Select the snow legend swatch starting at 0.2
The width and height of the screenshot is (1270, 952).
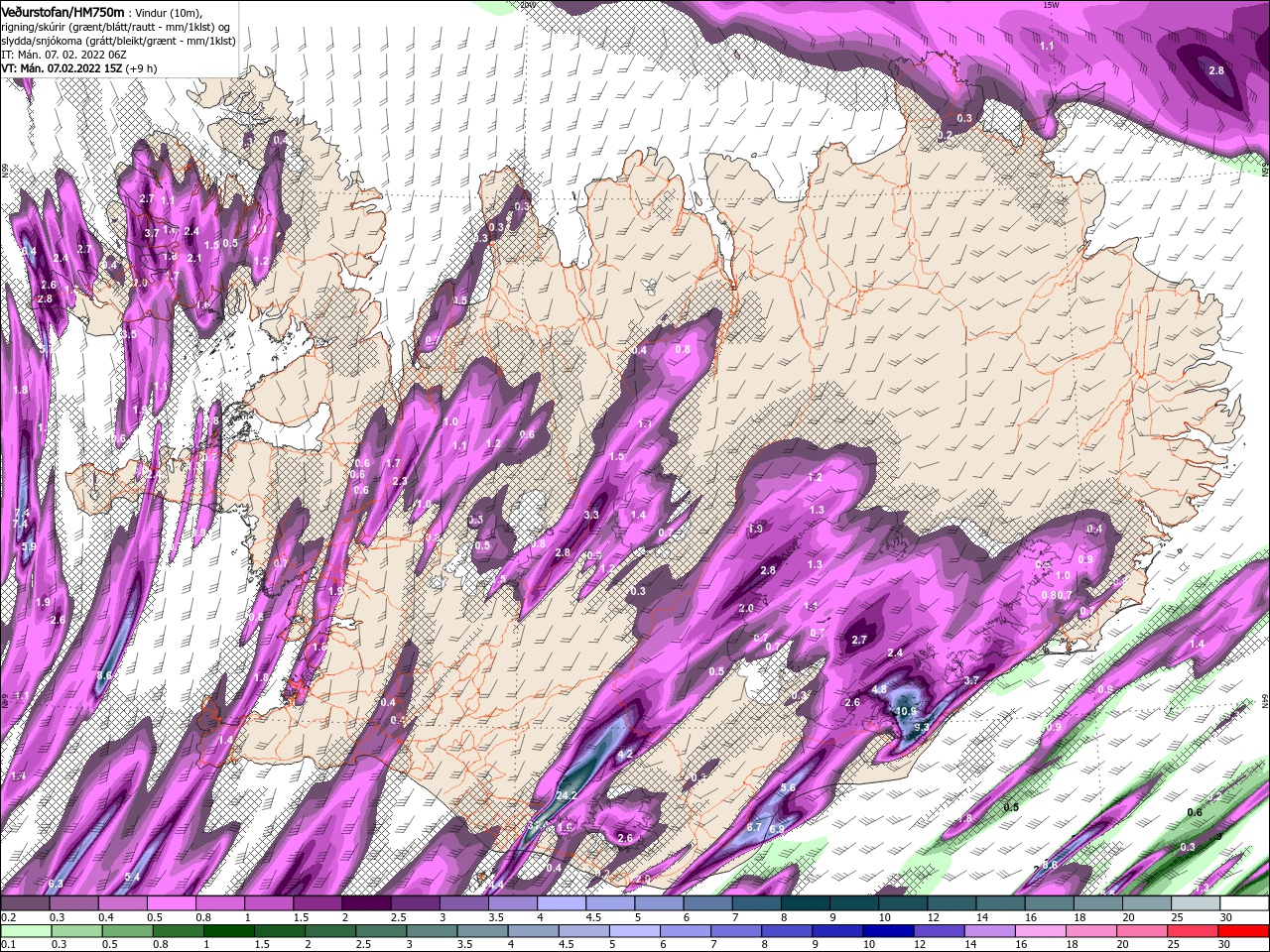pyautogui.click(x=25, y=903)
